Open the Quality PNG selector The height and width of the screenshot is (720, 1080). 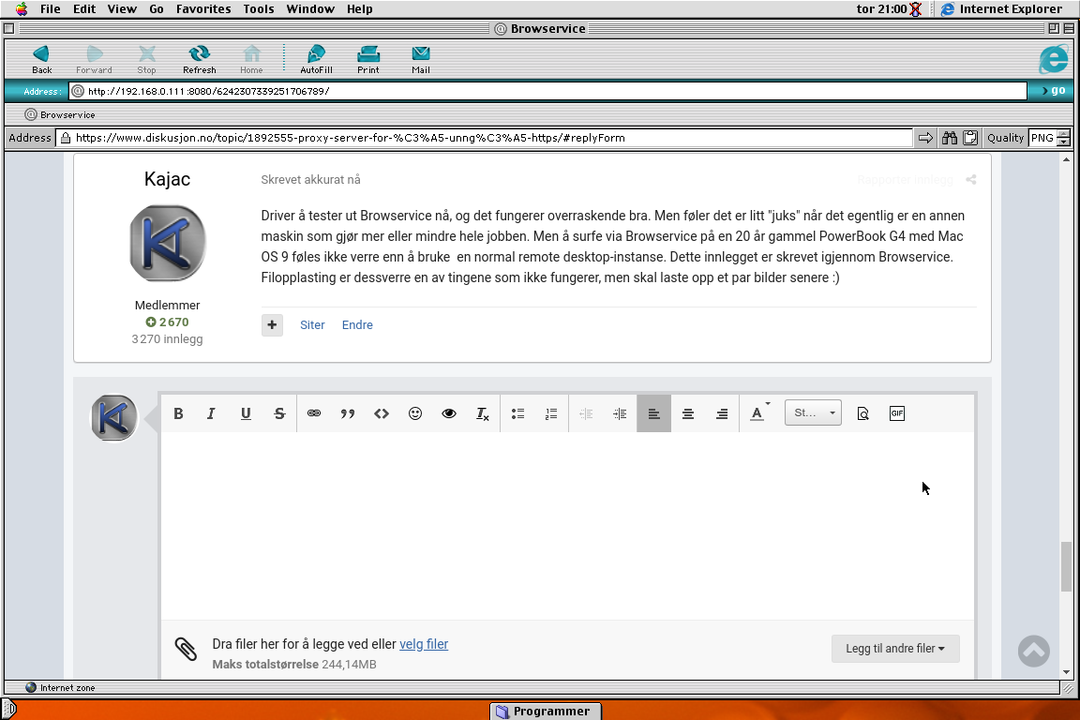pos(1042,138)
